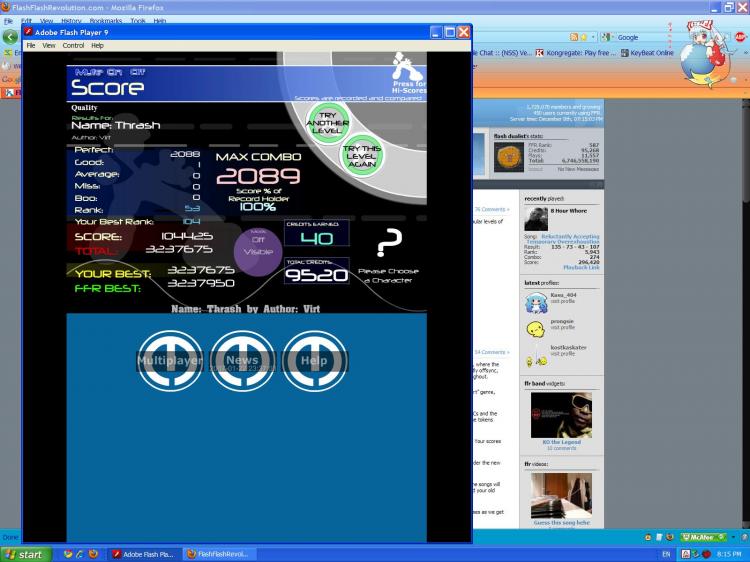
Task: Click 34 Comments link on webpage
Action: (x=492, y=352)
